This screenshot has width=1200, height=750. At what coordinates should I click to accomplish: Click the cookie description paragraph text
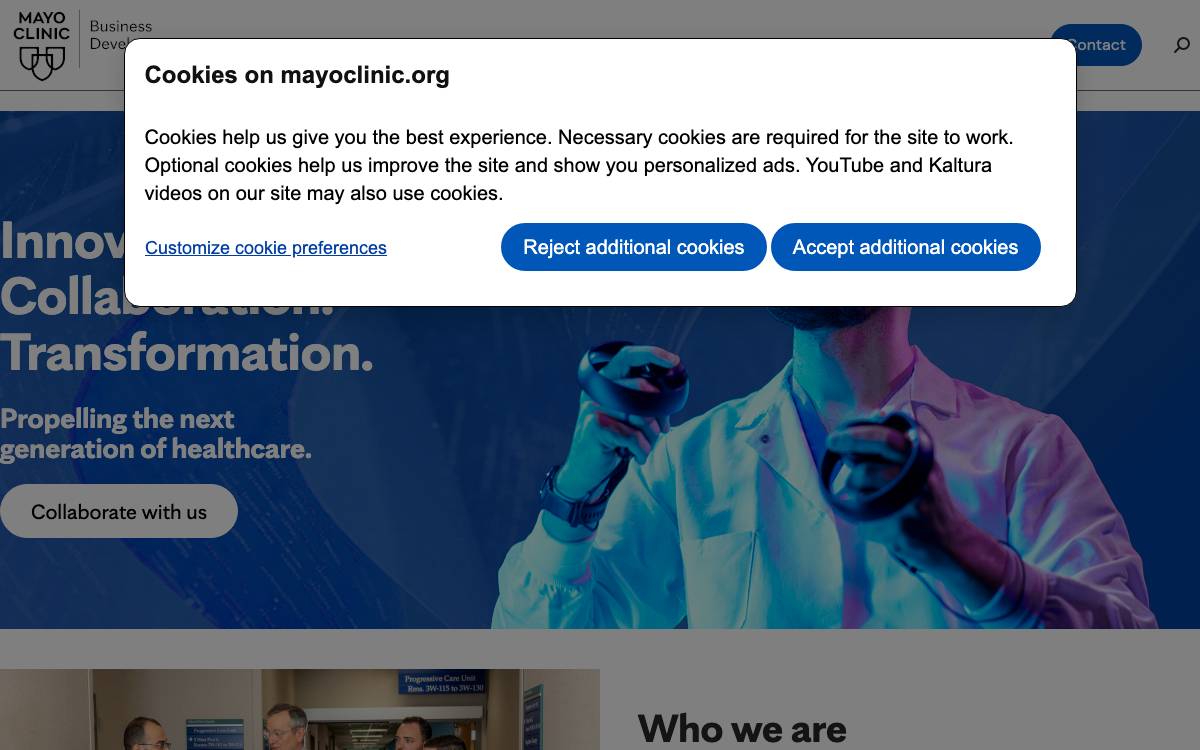tap(579, 165)
